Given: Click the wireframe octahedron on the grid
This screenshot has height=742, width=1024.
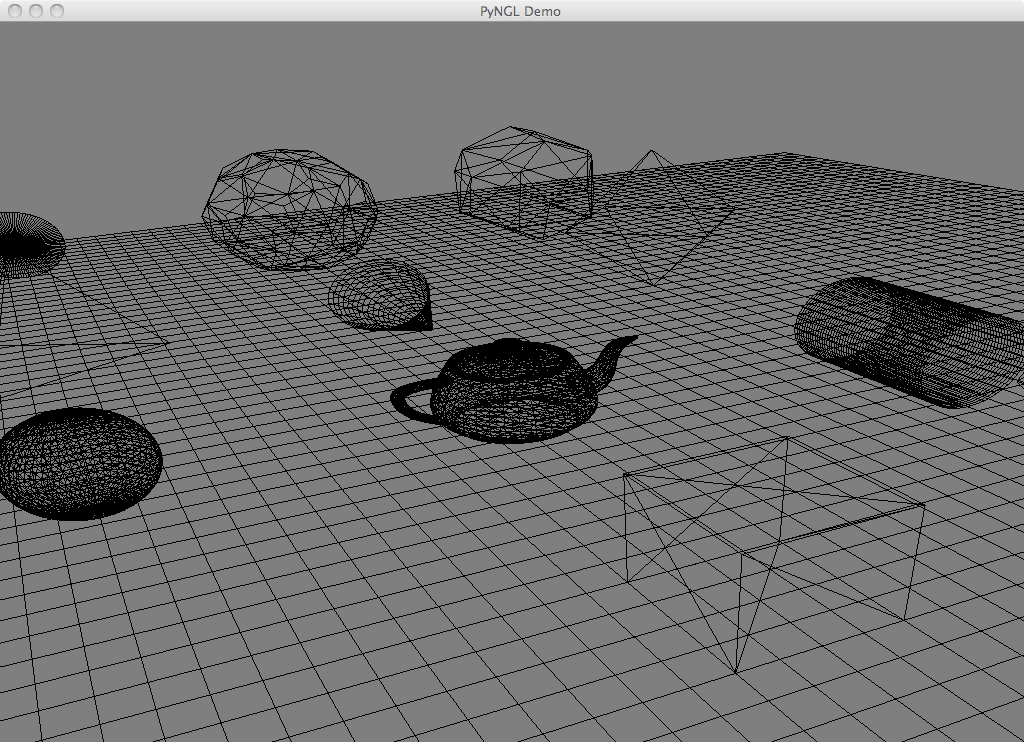Looking at the screenshot, I should pyautogui.click(x=650, y=218).
